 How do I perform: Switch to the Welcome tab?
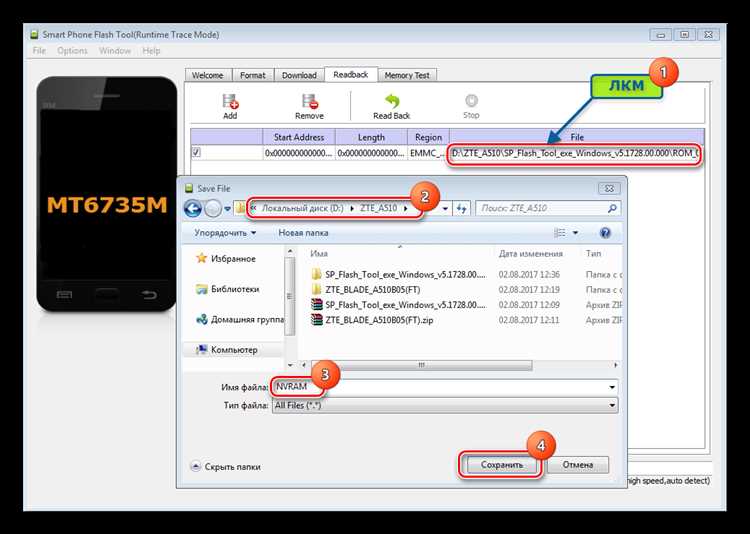208,75
